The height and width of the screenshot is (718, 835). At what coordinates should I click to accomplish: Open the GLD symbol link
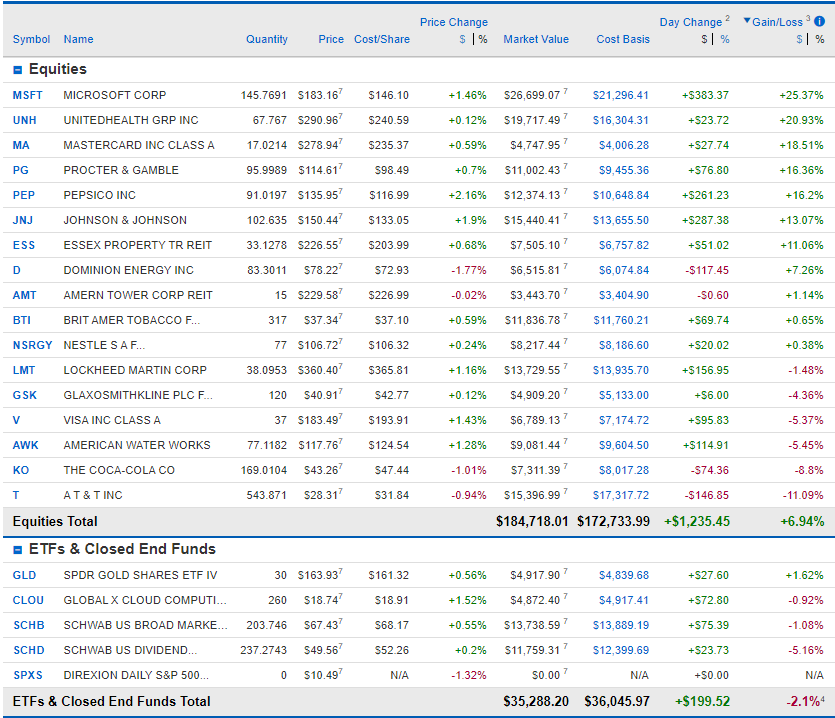[24, 576]
